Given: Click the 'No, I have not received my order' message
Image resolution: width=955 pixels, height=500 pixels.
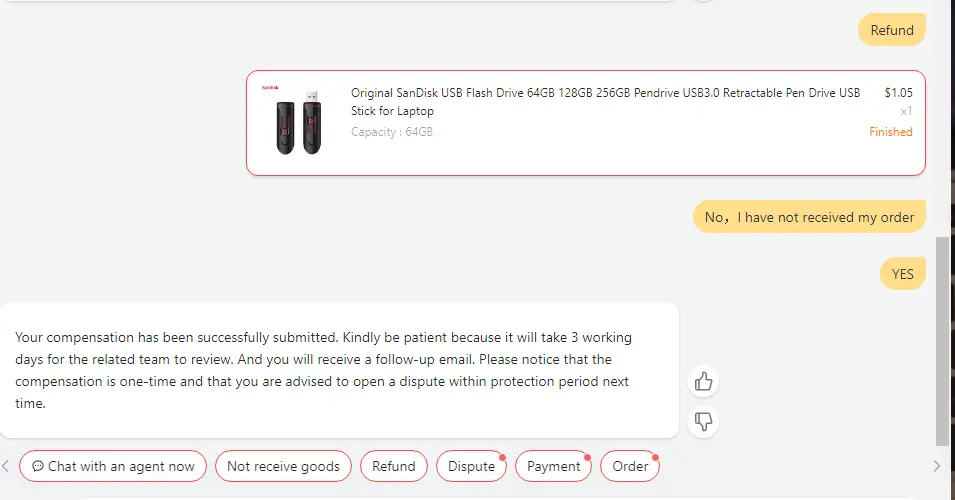Looking at the screenshot, I should point(809,217).
